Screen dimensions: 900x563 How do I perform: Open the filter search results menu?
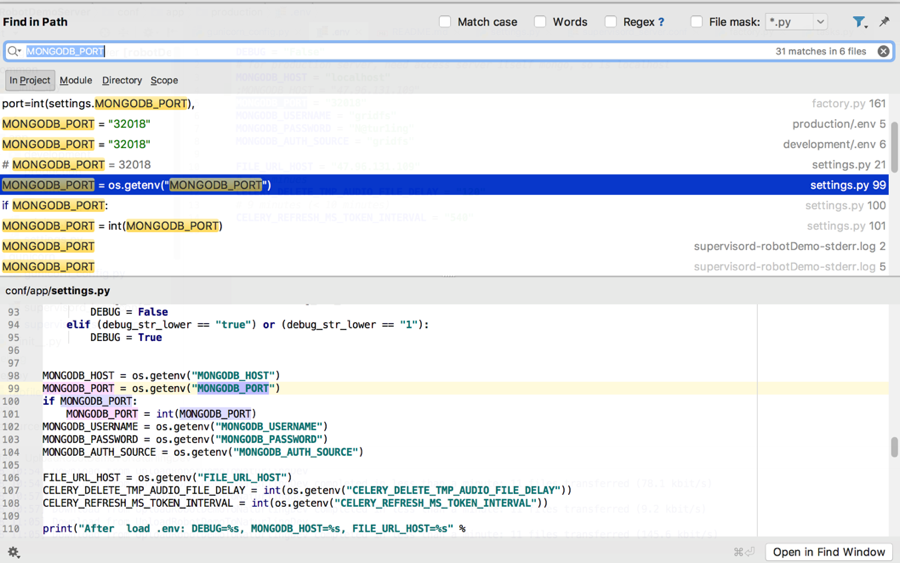pyautogui.click(x=859, y=22)
